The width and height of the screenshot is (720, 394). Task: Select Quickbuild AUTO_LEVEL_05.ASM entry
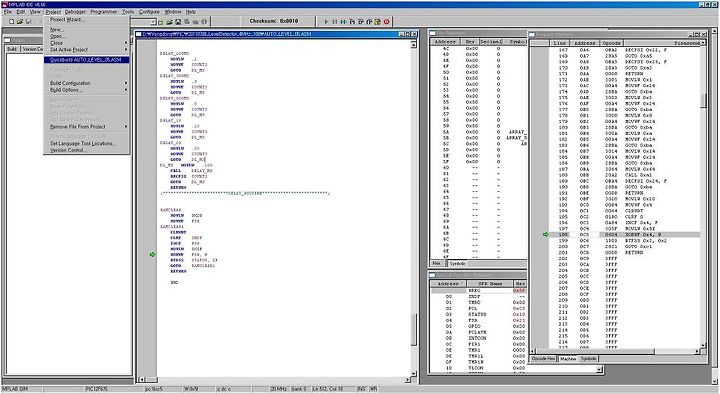click(86, 60)
